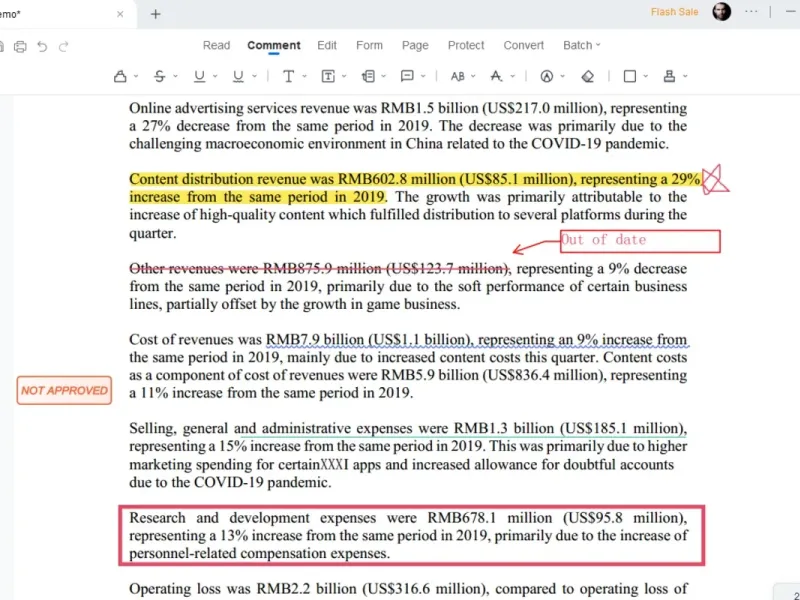
Task: Switch to the Protect tab
Action: point(466,45)
